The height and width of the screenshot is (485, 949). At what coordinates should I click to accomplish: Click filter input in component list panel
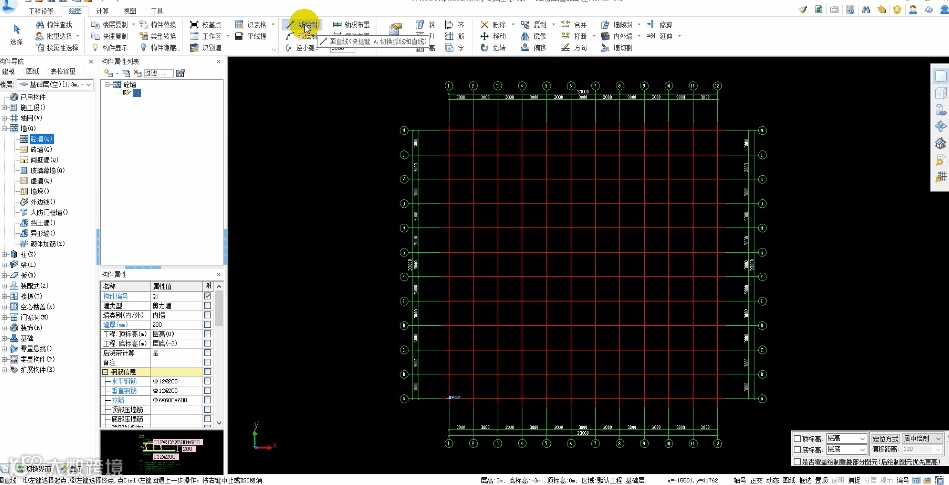[x=159, y=73]
